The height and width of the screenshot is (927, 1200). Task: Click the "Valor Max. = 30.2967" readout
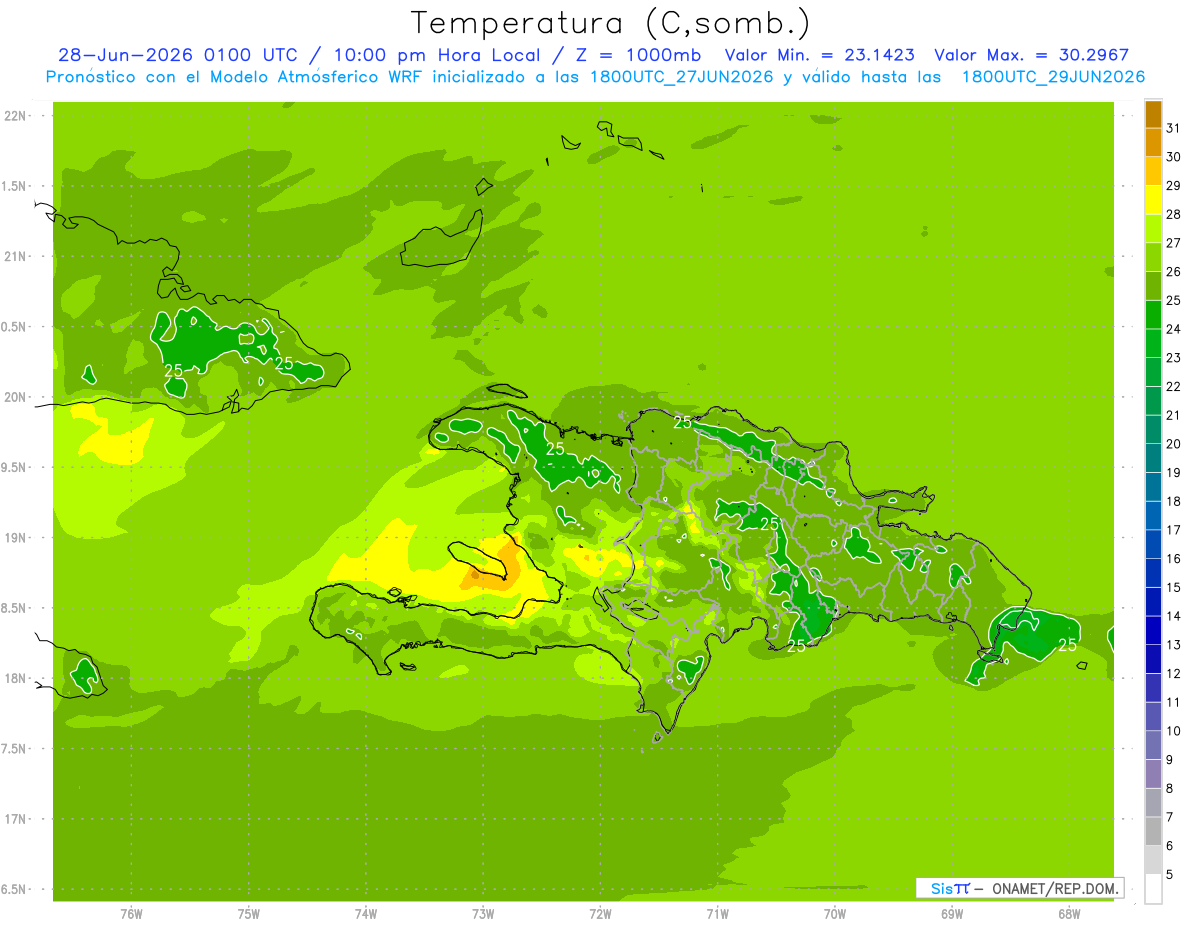click(x=1032, y=55)
